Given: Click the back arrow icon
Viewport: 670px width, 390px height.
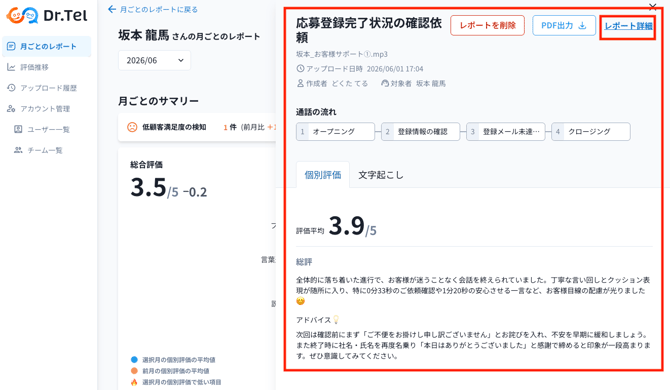Looking at the screenshot, I should [x=112, y=9].
